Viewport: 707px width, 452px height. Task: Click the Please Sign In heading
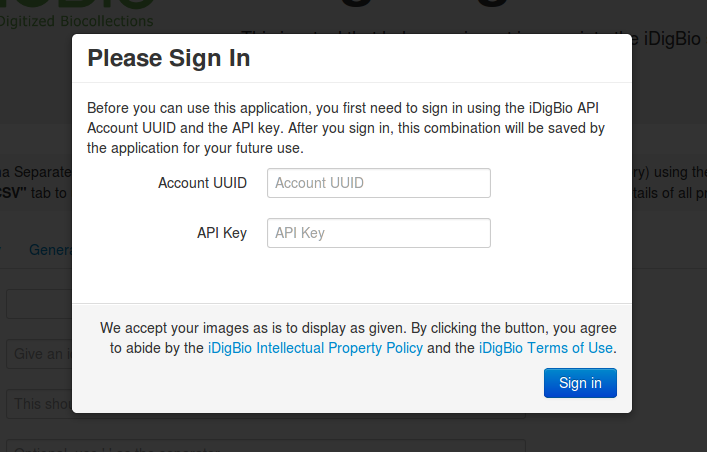click(169, 58)
